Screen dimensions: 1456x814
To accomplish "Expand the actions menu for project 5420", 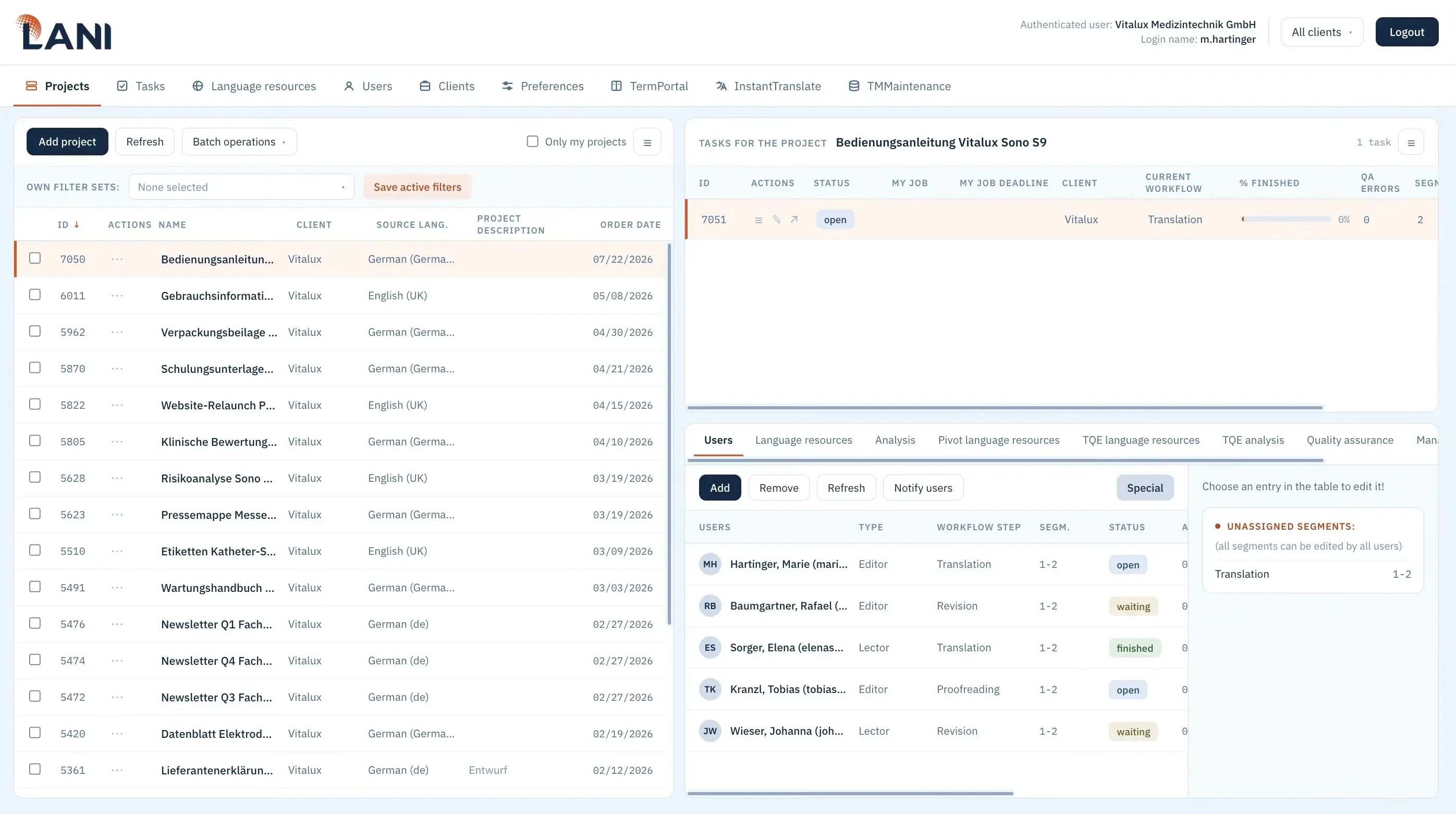I will pos(117,734).
